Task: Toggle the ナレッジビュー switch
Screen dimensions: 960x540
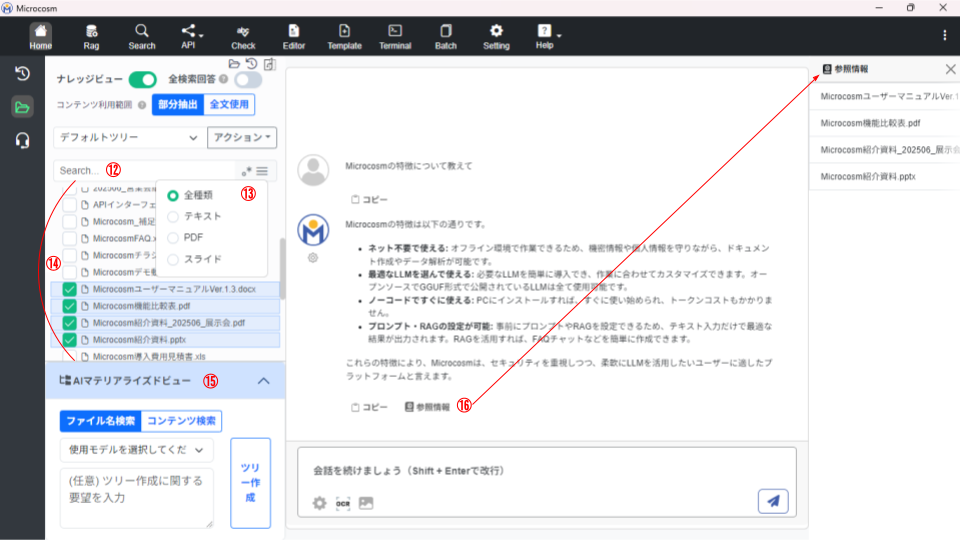Action: click(142, 80)
